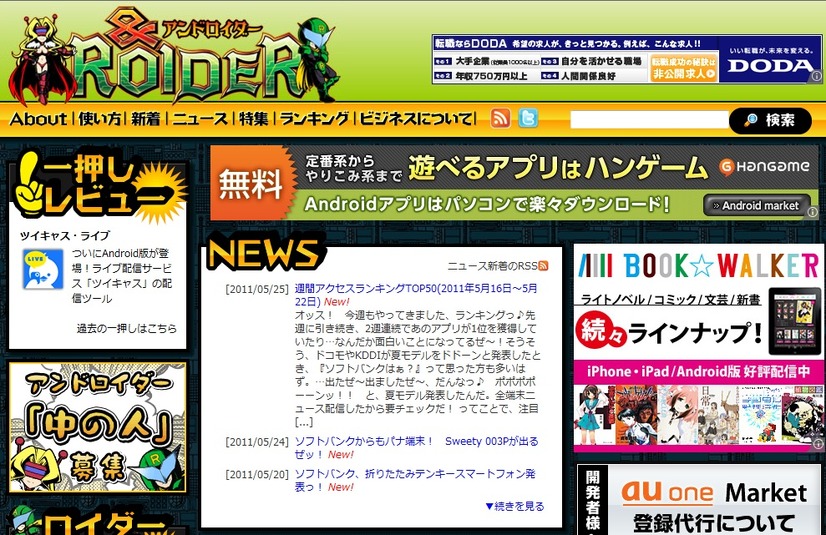Click the Hangame 無料 banner ad
The width and height of the screenshot is (826, 535).
(x=514, y=182)
